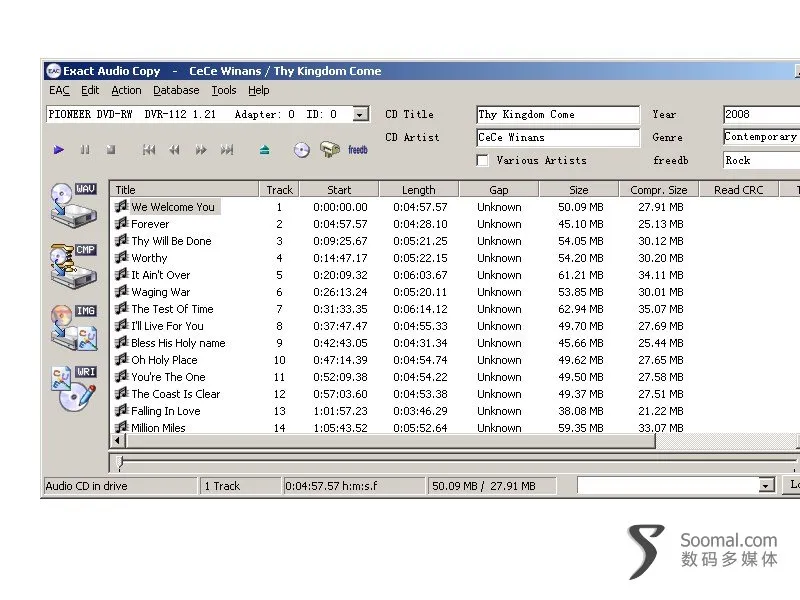Start playback with the Play button
This screenshot has width=800, height=600.
tap(59, 149)
